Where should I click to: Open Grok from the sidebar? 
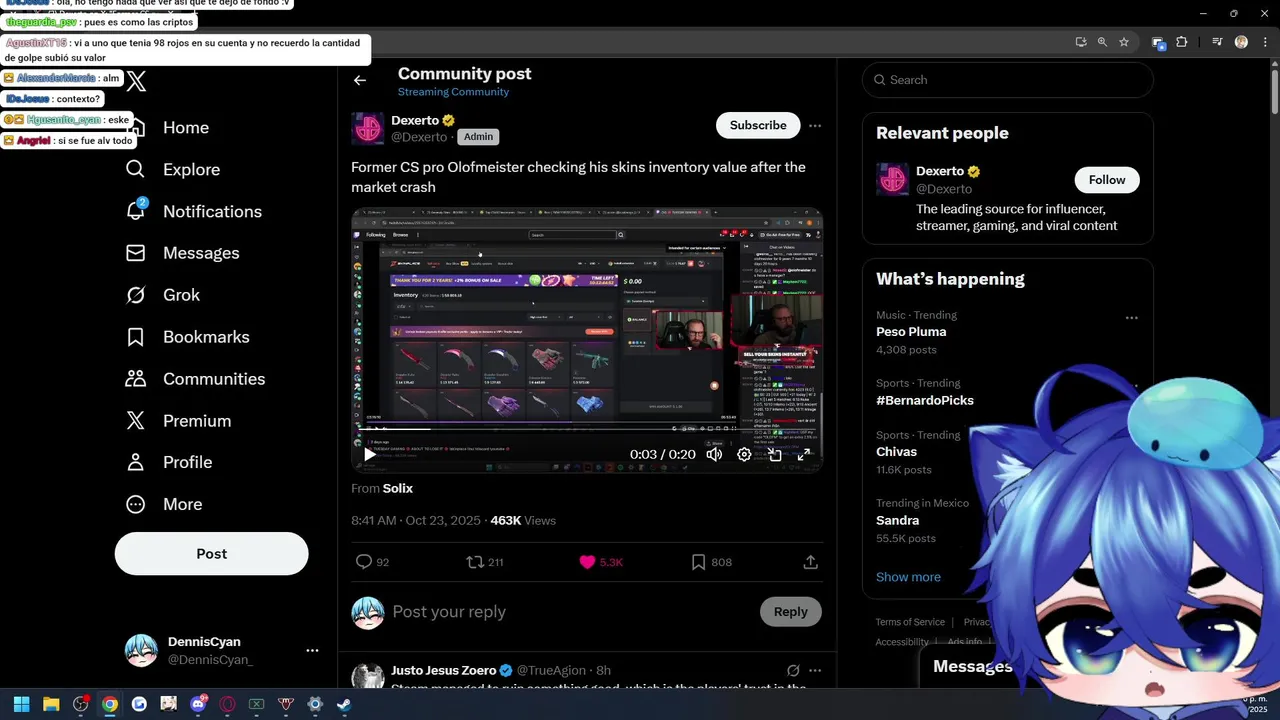[163, 295]
